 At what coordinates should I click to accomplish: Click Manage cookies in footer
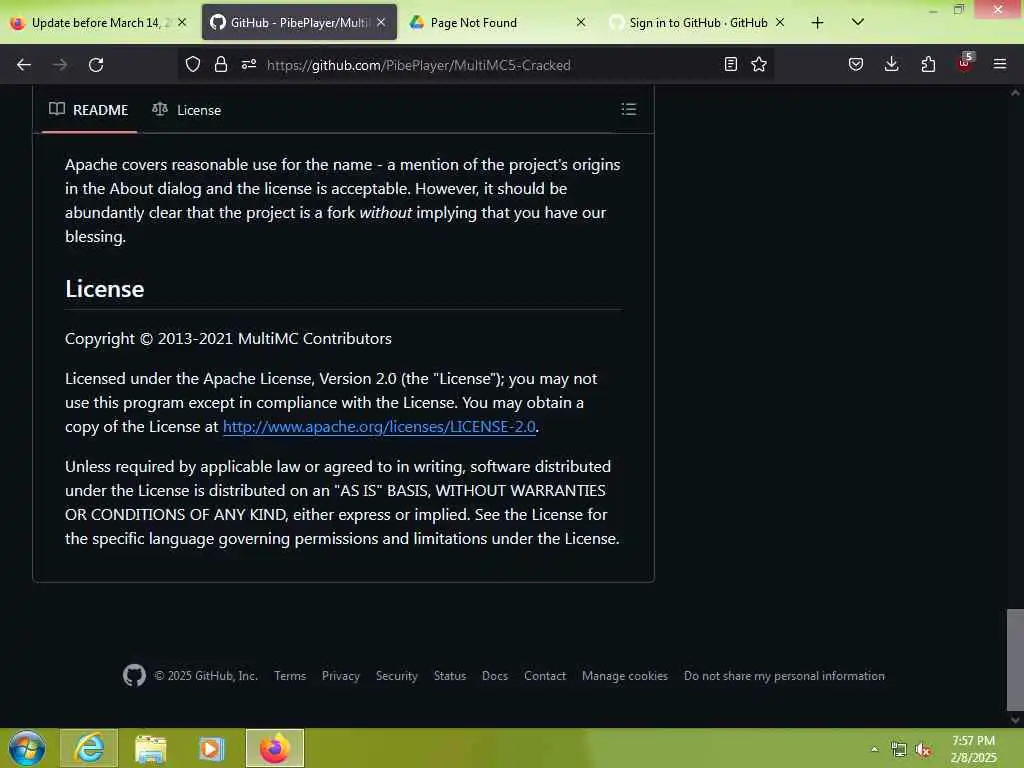click(625, 676)
